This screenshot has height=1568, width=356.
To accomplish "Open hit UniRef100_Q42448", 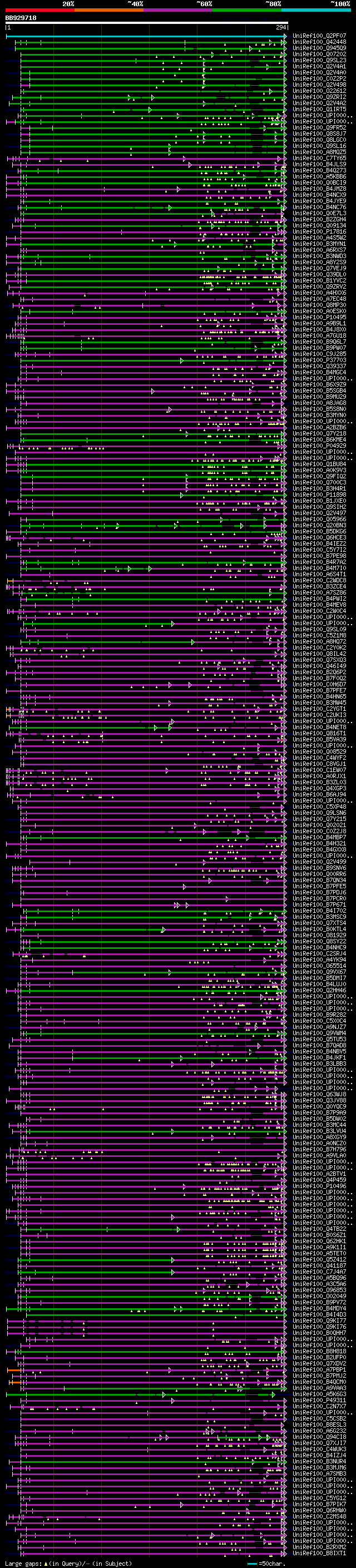I will [319, 42].
